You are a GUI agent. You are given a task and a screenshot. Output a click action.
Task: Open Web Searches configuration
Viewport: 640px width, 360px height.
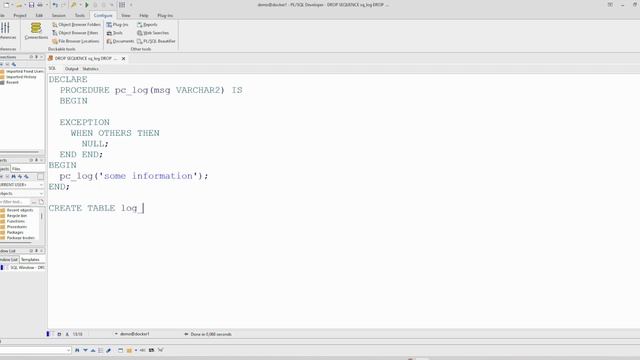pyautogui.click(x=153, y=33)
